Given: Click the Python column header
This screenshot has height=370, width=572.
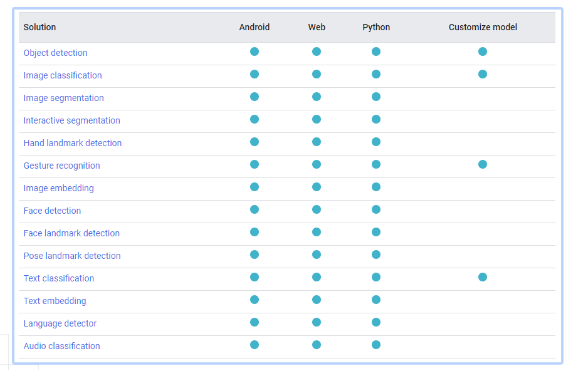Looking at the screenshot, I should coord(376,27).
